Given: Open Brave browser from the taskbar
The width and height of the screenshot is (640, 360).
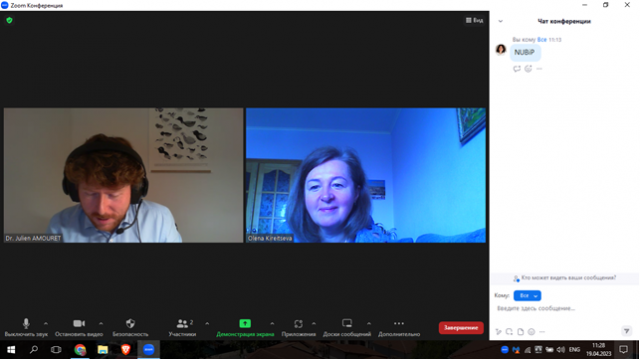Looking at the screenshot, I should point(125,350).
